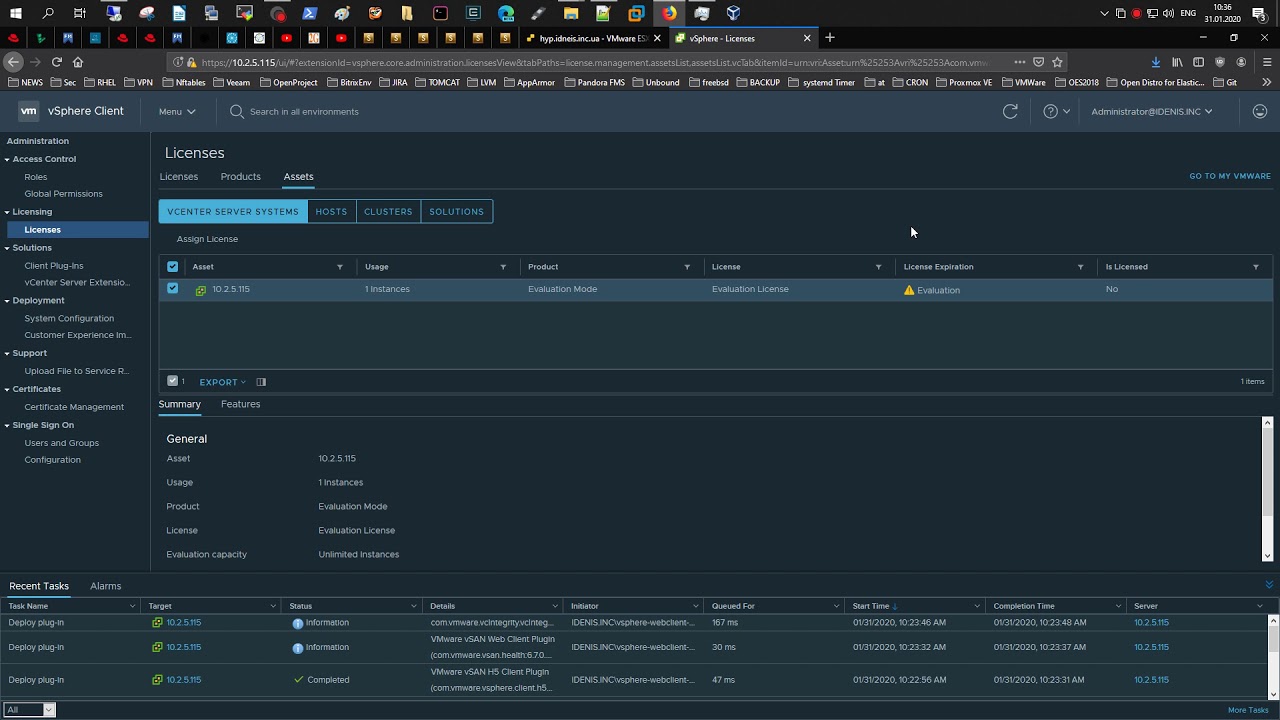This screenshot has width=1280, height=720.
Task: Bookmark this page with the star
Action: coord(1057,62)
